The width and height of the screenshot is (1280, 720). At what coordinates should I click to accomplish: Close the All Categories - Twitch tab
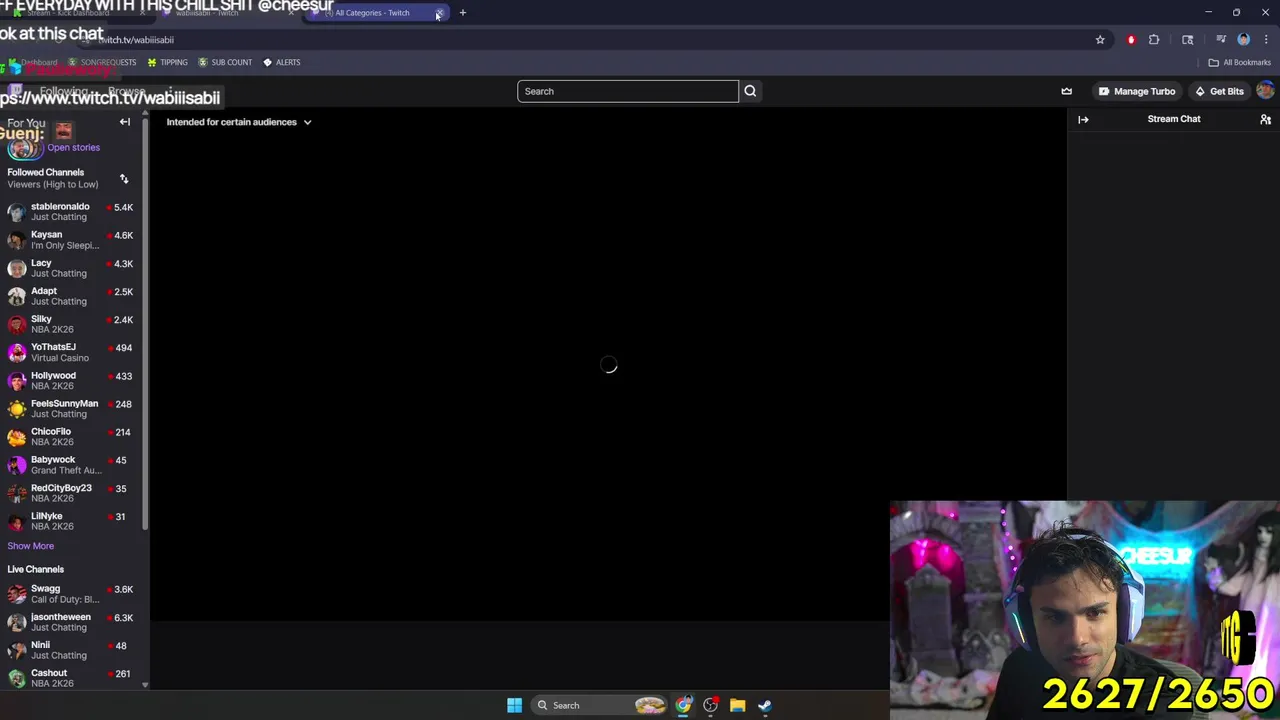pos(438,13)
